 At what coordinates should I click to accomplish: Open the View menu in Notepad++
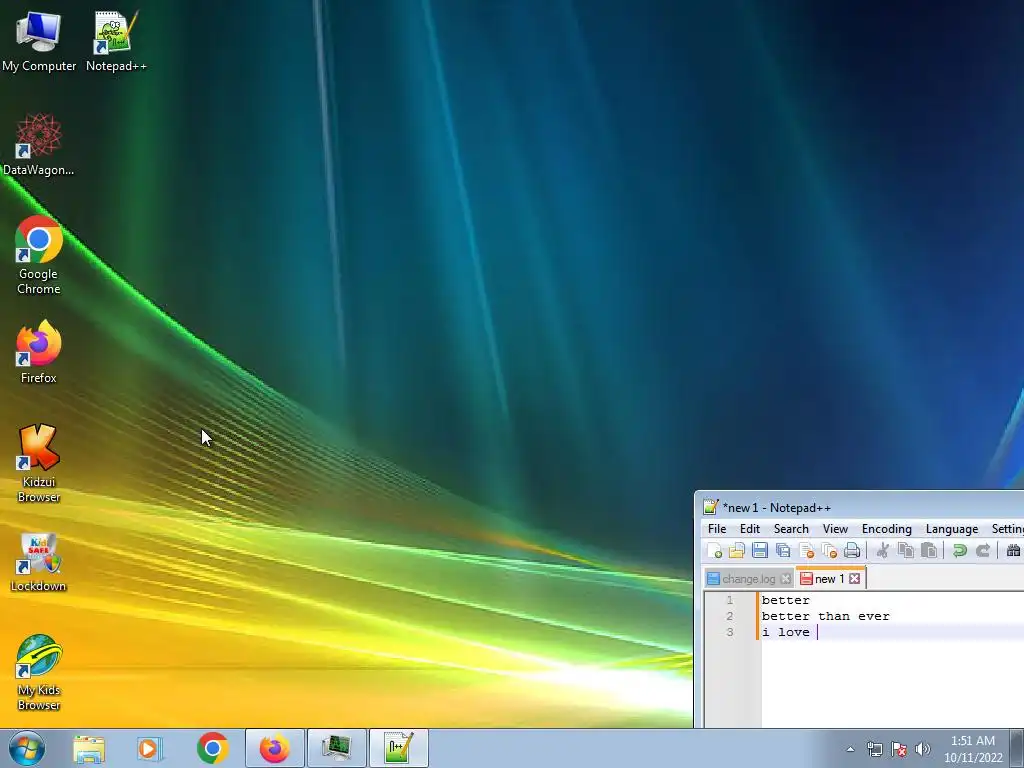click(x=835, y=529)
